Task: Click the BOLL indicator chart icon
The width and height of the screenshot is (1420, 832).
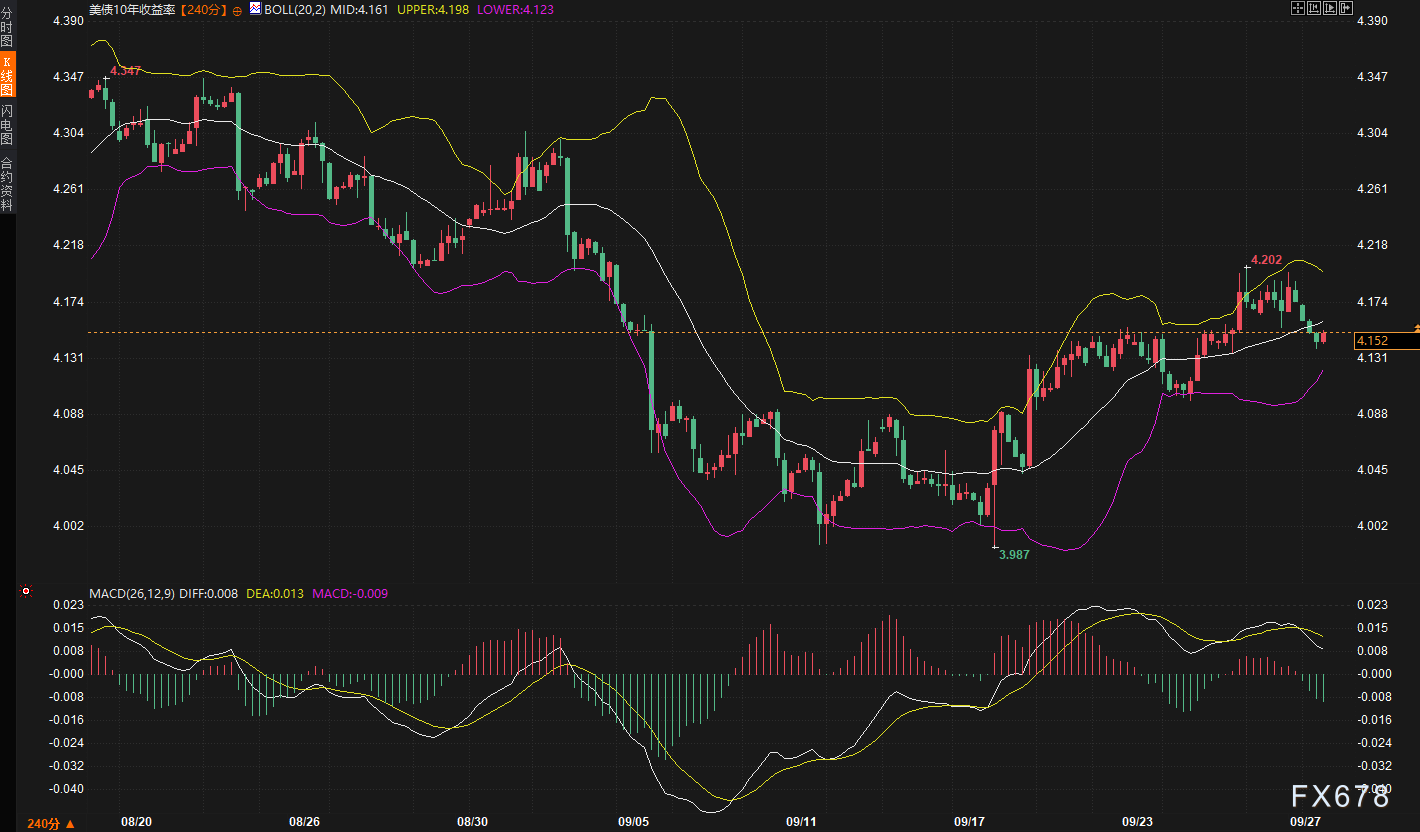Action: [x=254, y=9]
